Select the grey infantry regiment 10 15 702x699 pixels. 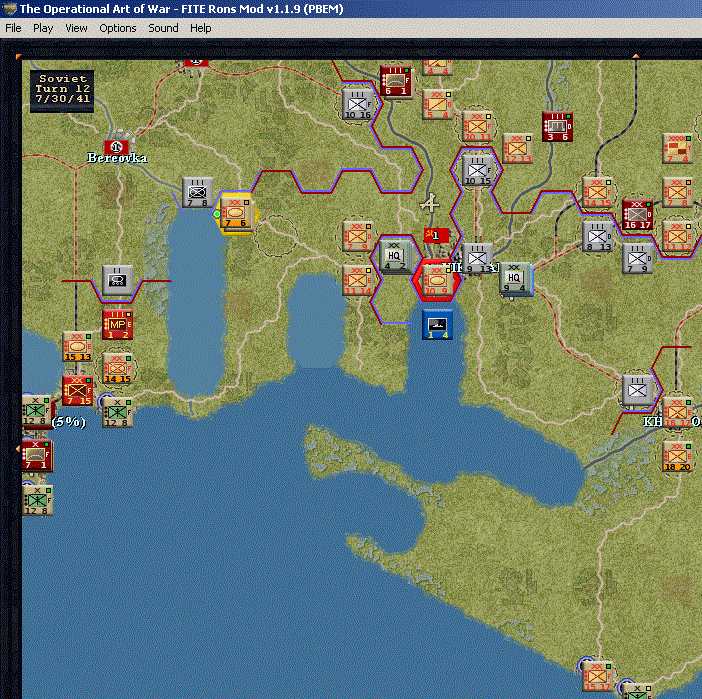pyautogui.click(x=477, y=171)
